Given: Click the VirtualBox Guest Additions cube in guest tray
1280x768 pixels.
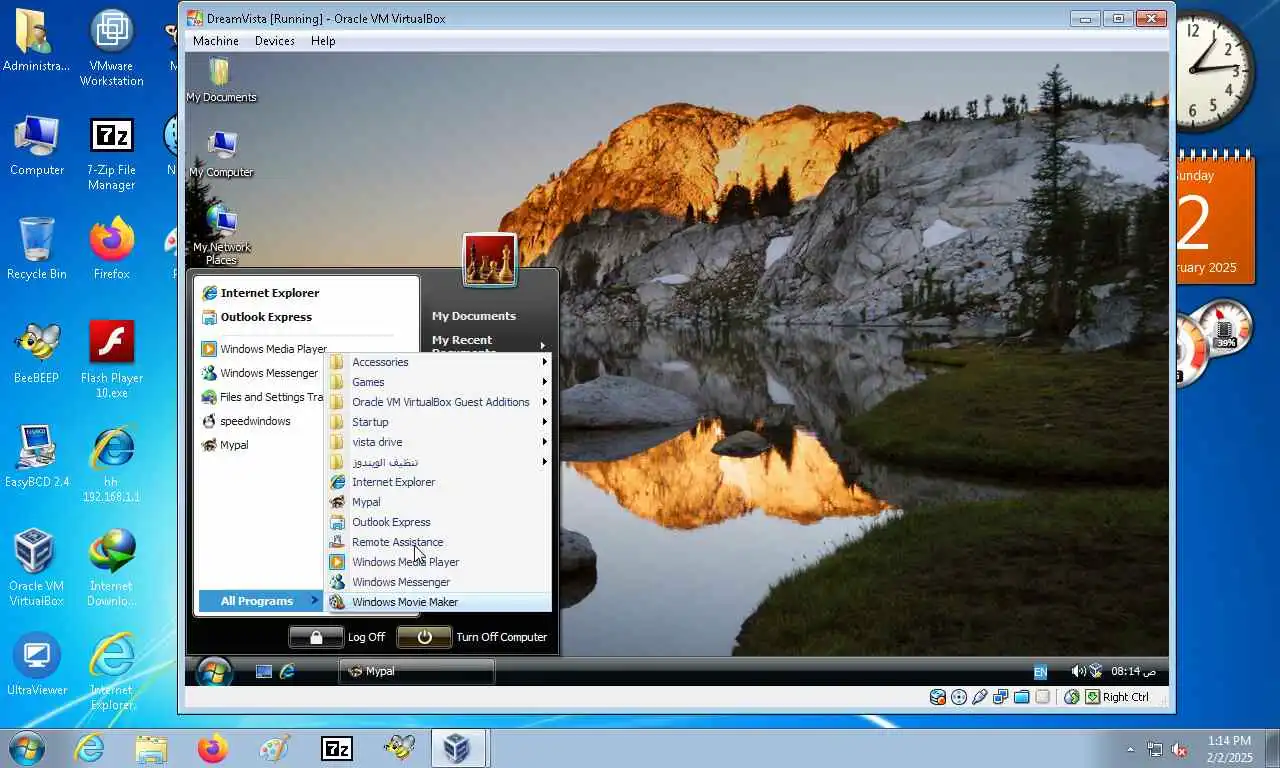Looking at the screenshot, I should (x=1096, y=671).
